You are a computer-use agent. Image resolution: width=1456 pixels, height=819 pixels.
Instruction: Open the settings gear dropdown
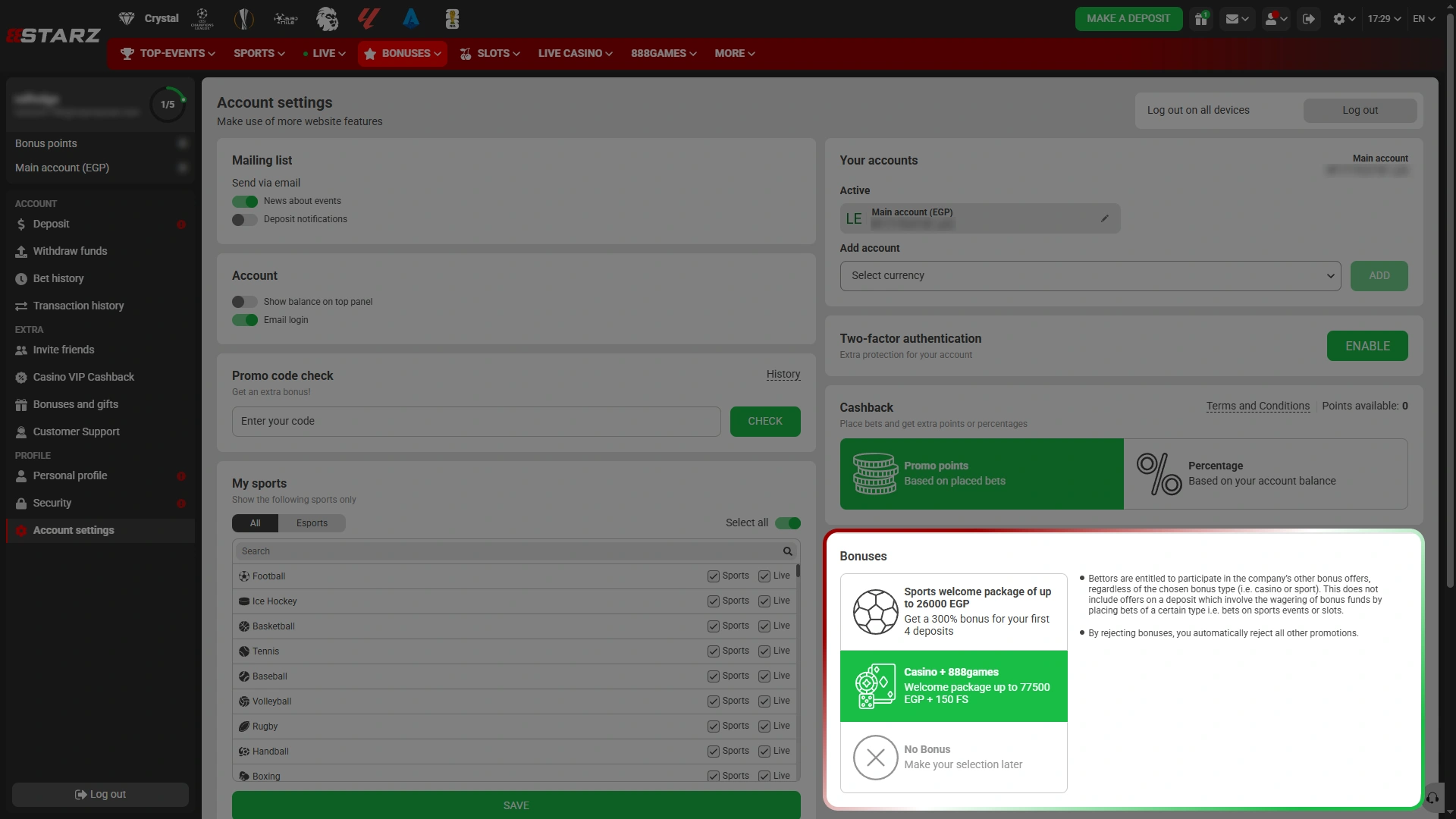point(1344,19)
